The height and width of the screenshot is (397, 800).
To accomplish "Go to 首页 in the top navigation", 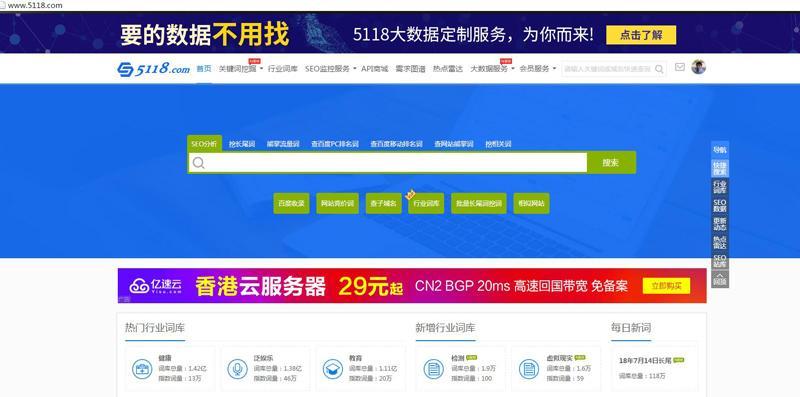I will coord(204,68).
